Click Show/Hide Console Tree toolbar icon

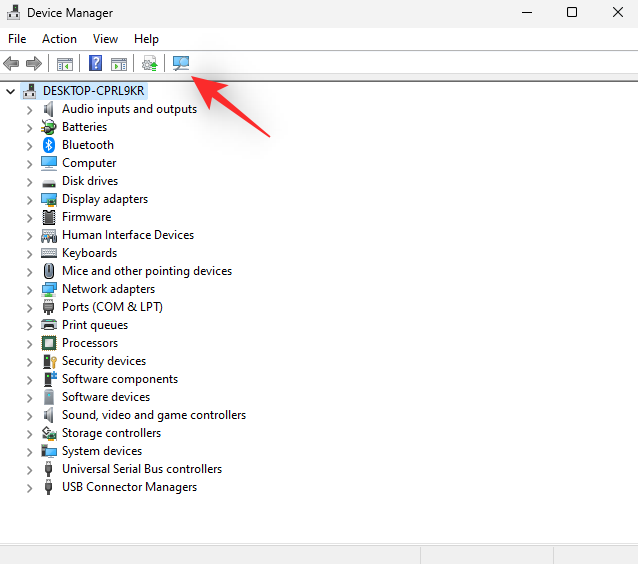[65, 64]
